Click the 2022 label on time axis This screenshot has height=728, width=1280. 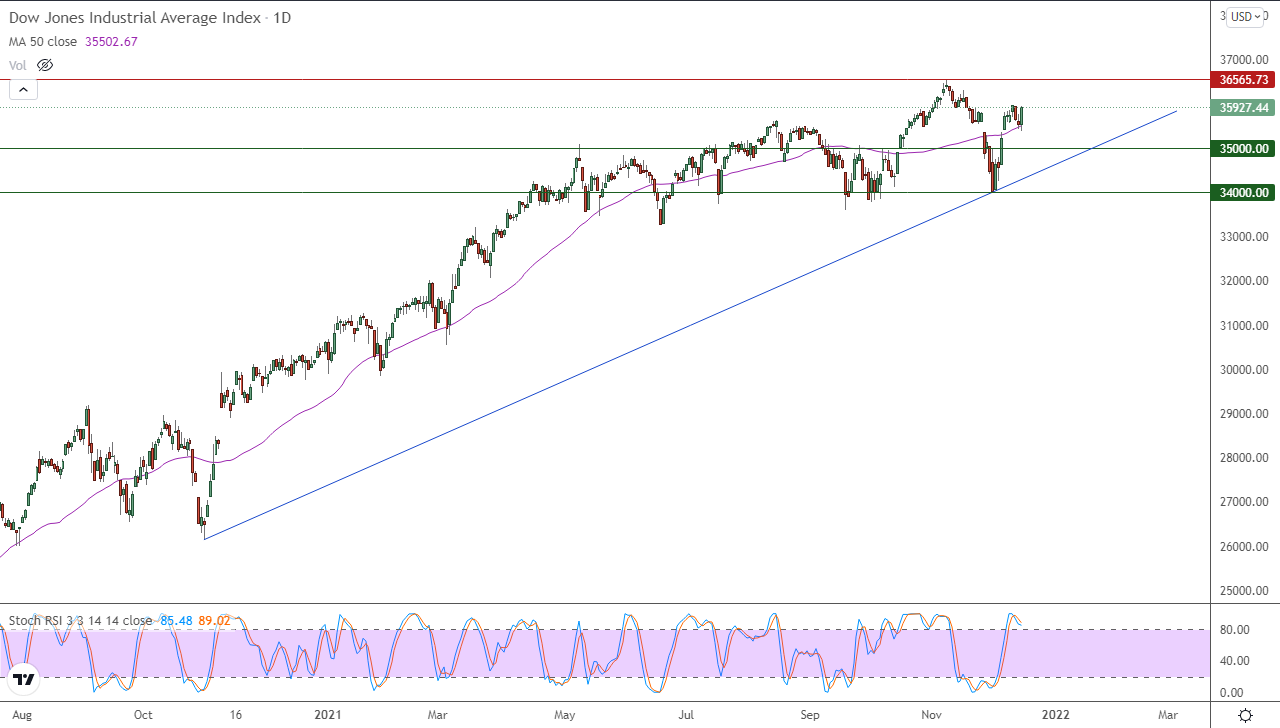1056,716
